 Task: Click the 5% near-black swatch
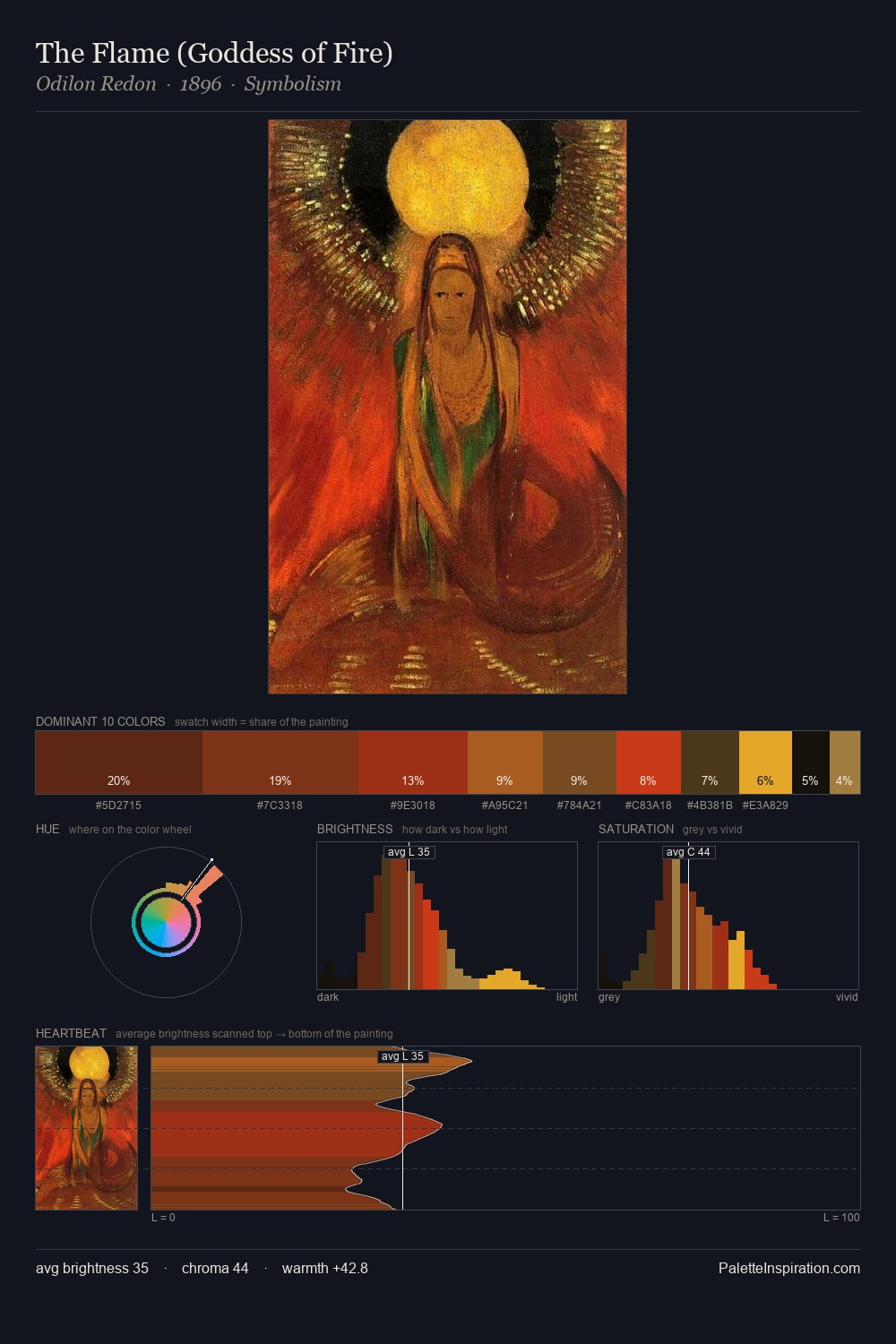pyautogui.click(x=811, y=762)
